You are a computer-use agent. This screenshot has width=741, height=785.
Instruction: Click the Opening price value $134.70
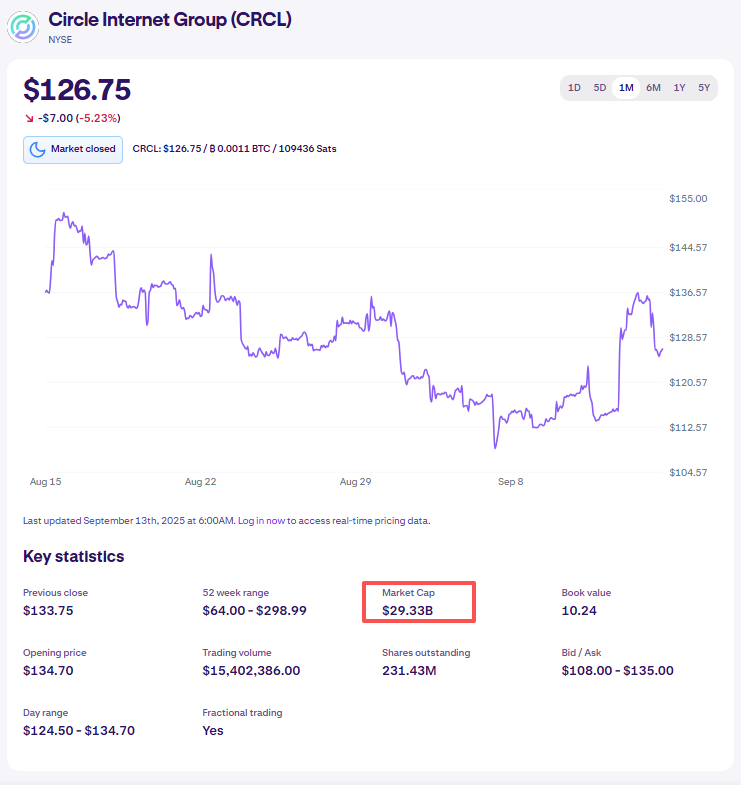coord(48,671)
